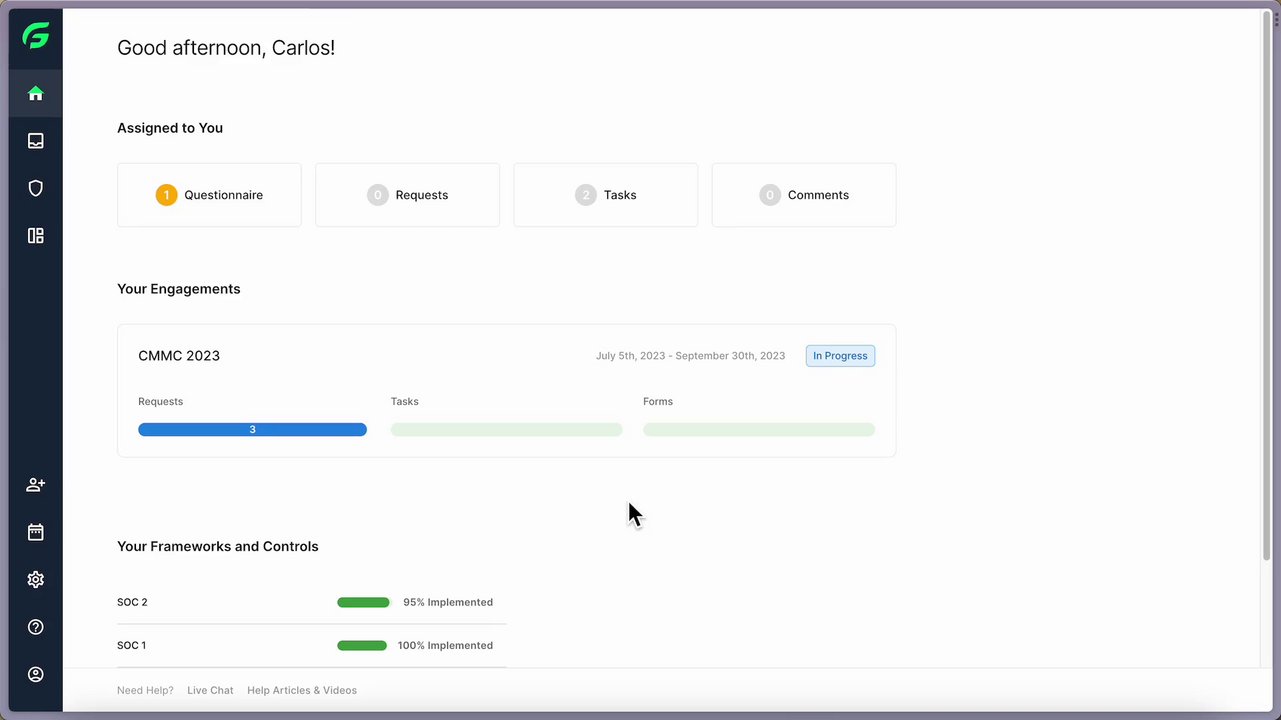Click the help question mark icon
Image resolution: width=1281 pixels, height=720 pixels.
pos(36,627)
